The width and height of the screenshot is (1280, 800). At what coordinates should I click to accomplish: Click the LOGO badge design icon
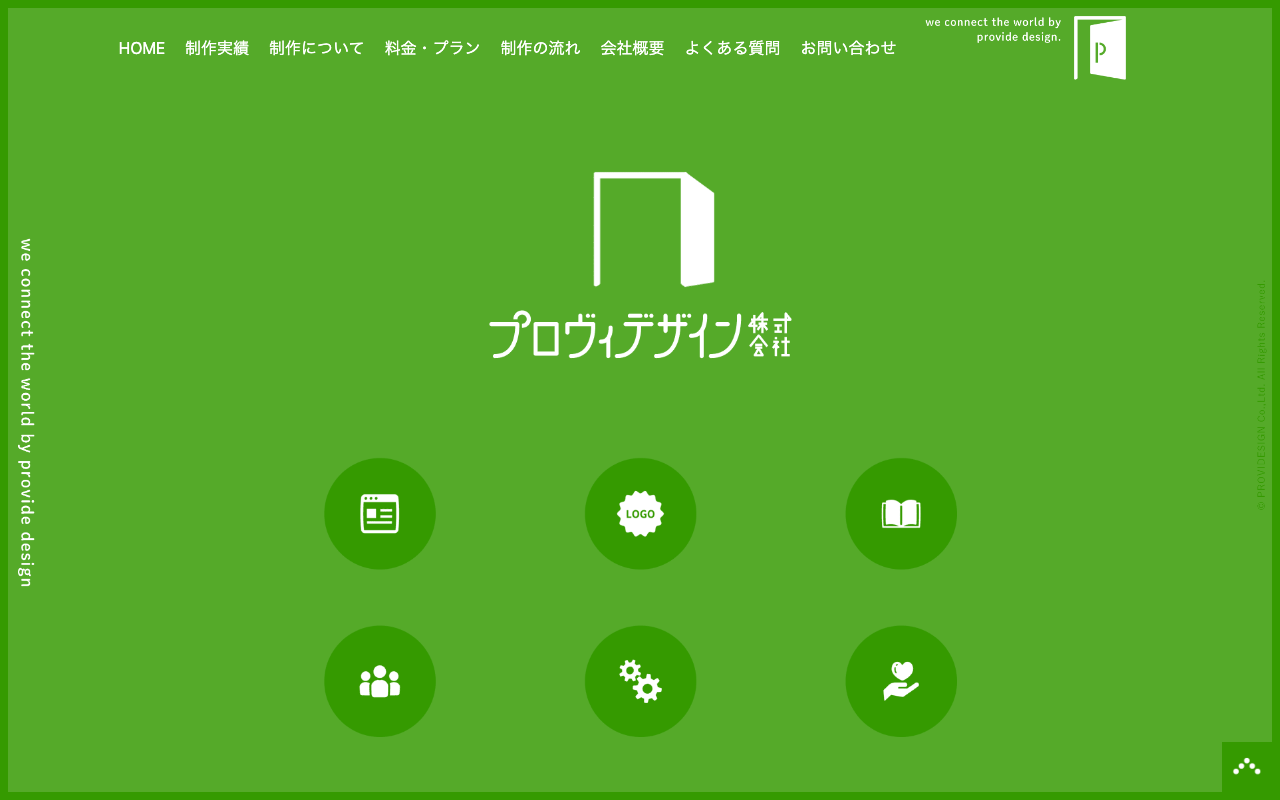point(640,514)
